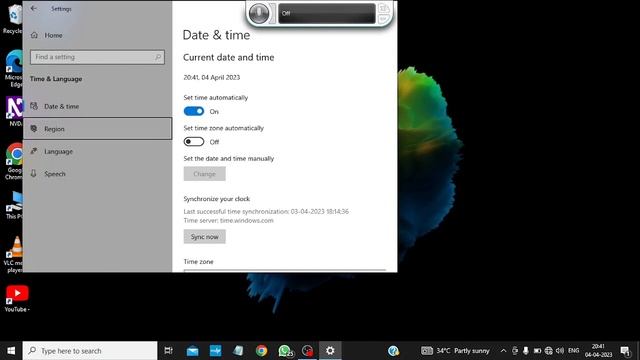Click the Speech Recognition status display showing Off

[327, 13]
